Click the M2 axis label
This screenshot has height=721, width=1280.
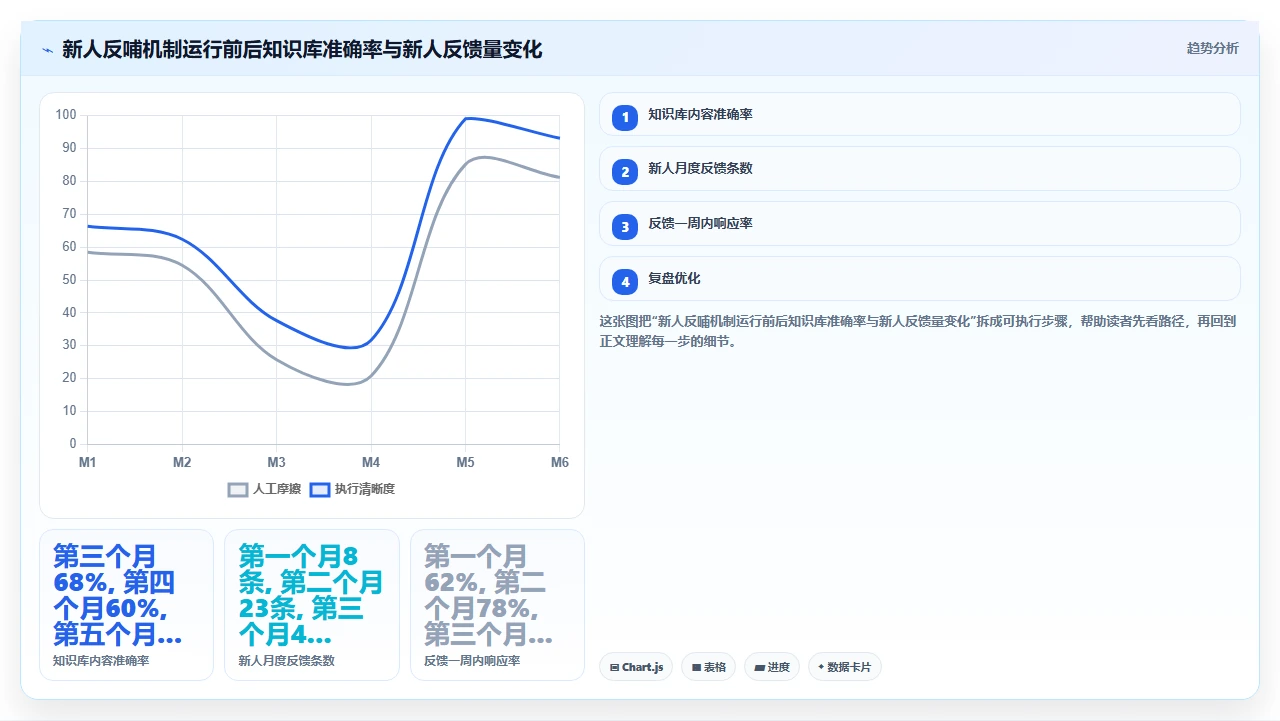(182, 462)
